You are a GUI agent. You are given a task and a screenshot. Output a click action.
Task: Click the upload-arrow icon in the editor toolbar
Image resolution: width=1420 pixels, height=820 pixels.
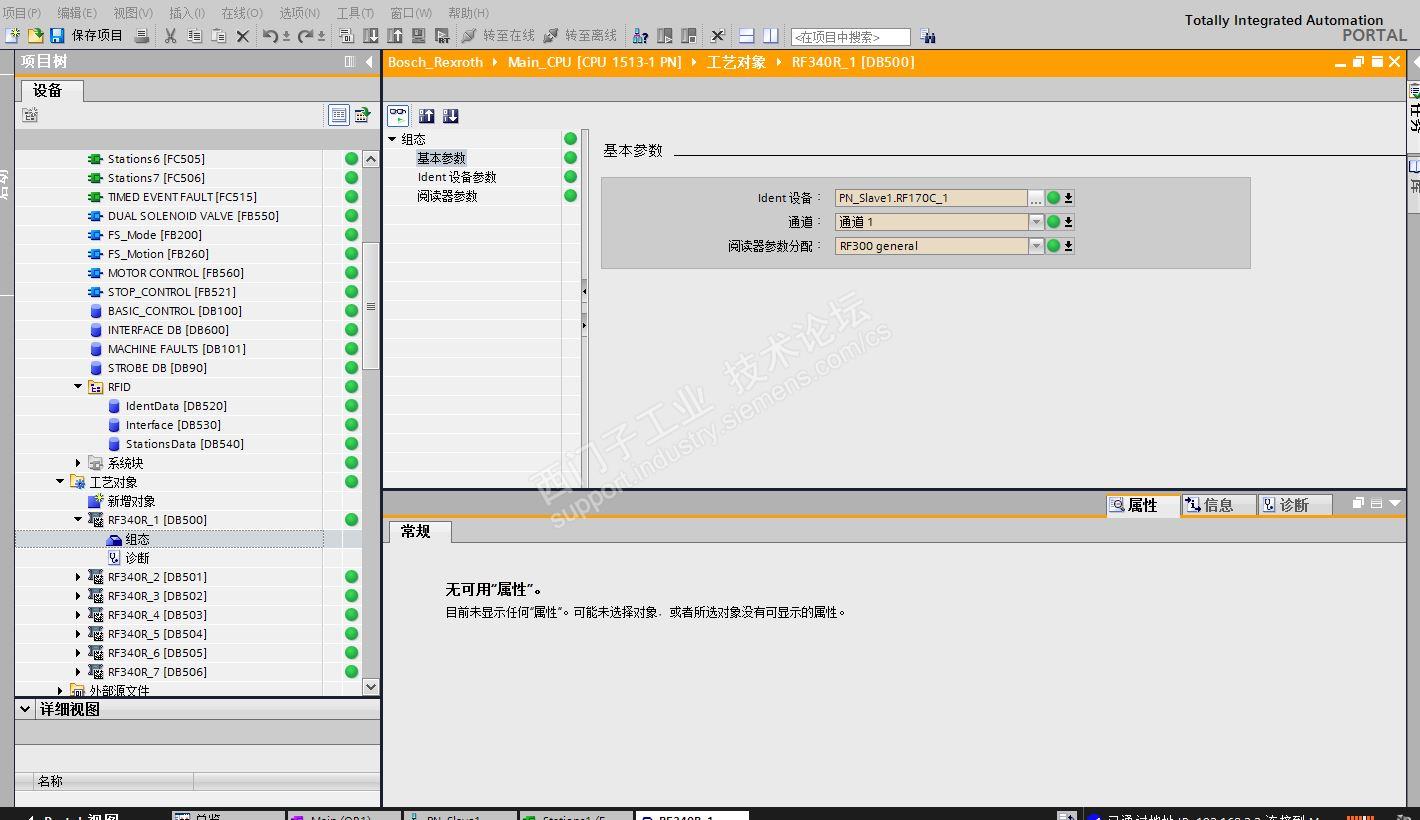coord(427,116)
